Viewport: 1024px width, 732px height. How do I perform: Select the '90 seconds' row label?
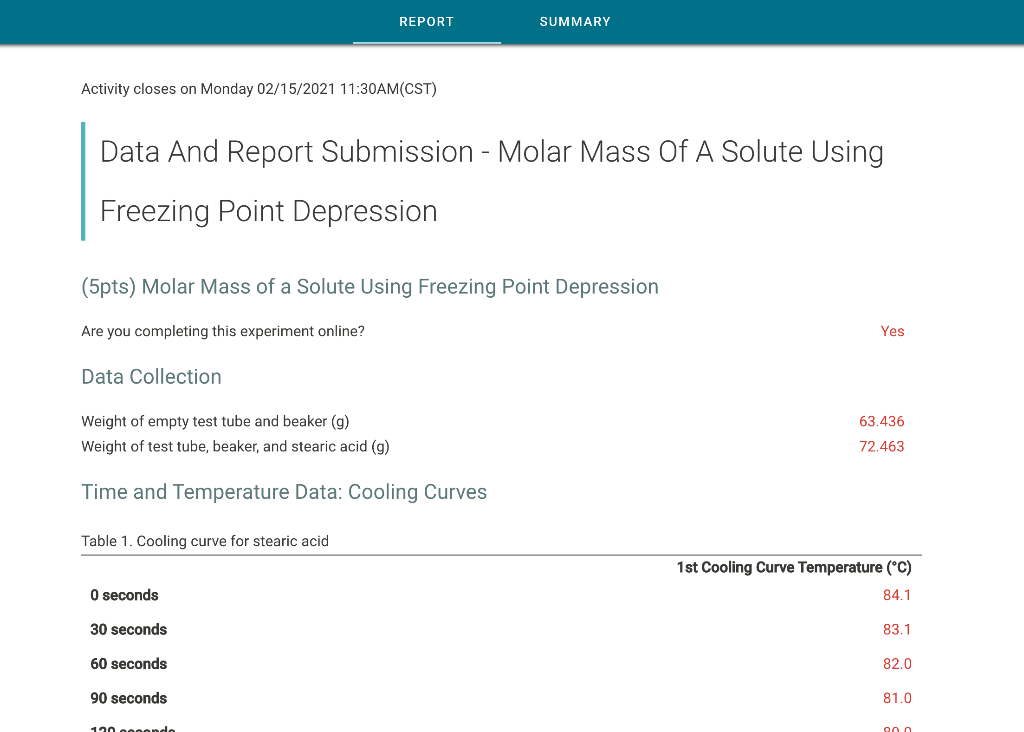pos(128,697)
